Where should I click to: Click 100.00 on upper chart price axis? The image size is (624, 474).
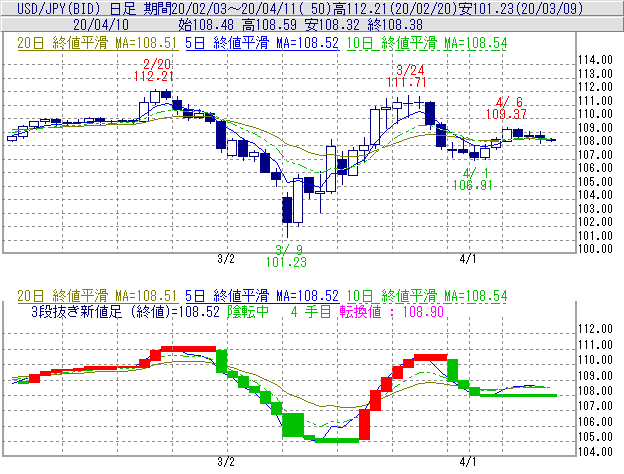pyautogui.click(x=595, y=249)
